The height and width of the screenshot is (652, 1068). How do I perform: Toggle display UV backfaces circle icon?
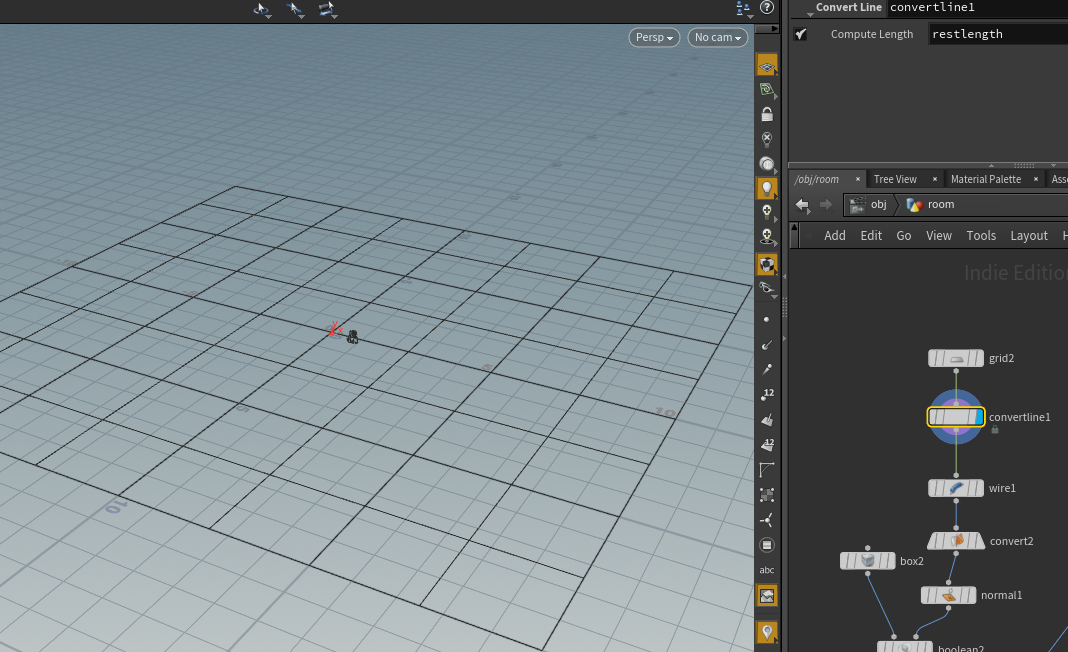[x=767, y=545]
